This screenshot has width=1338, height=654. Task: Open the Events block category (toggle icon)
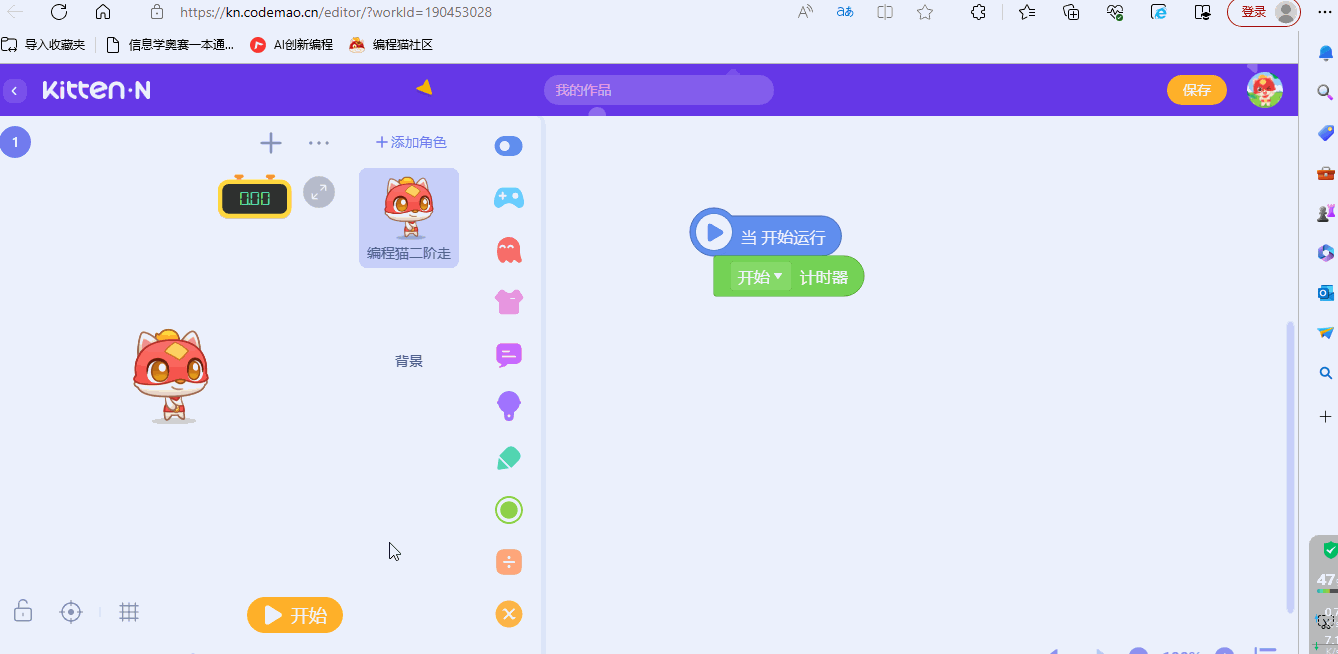click(509, 146)
